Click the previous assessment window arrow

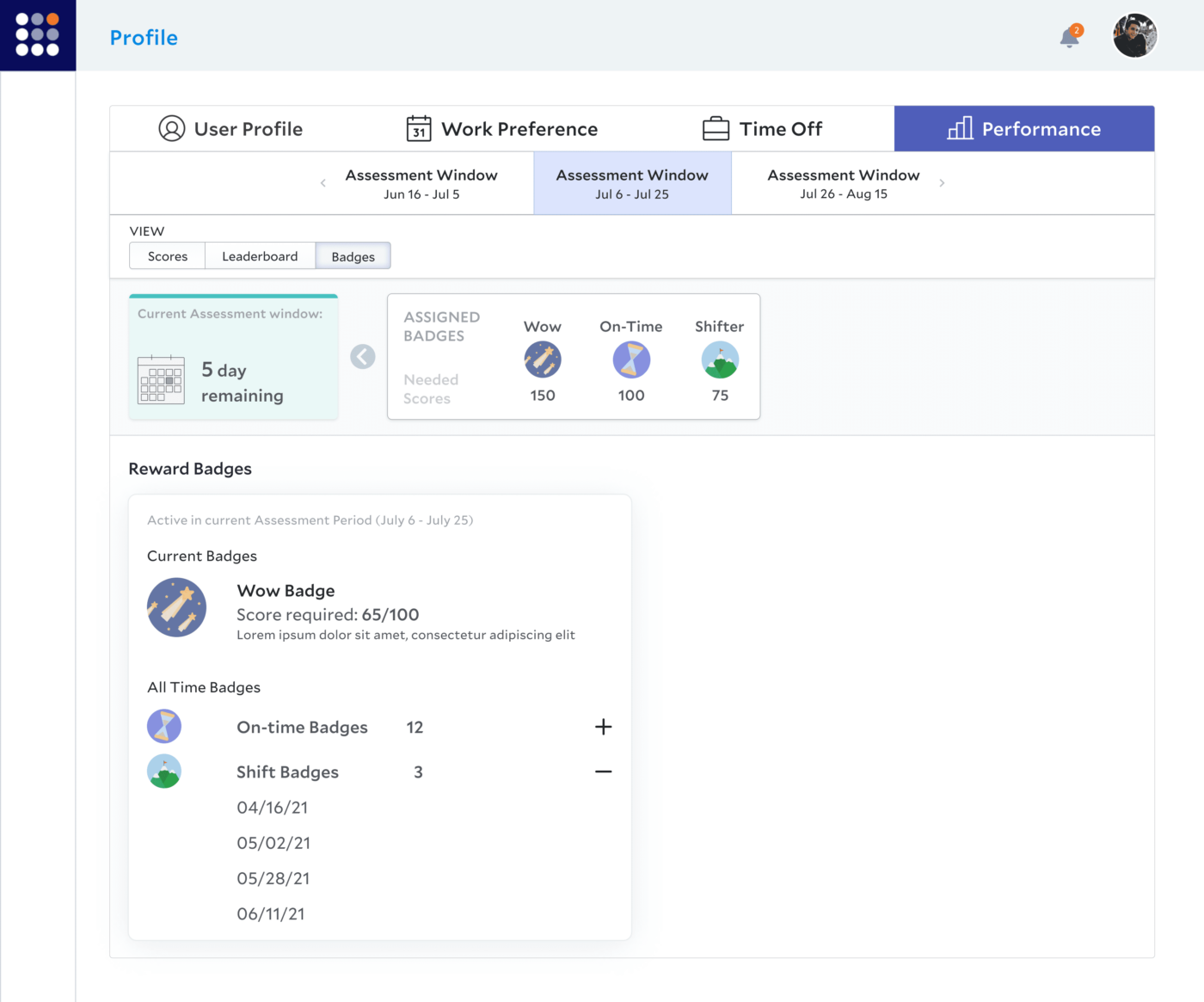(322, 182)
